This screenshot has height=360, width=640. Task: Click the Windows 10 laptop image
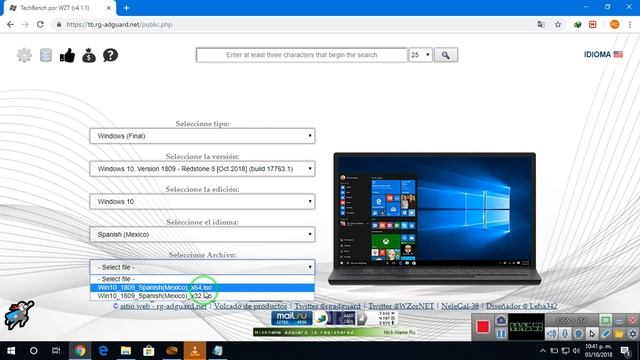(x=435, y=219)
